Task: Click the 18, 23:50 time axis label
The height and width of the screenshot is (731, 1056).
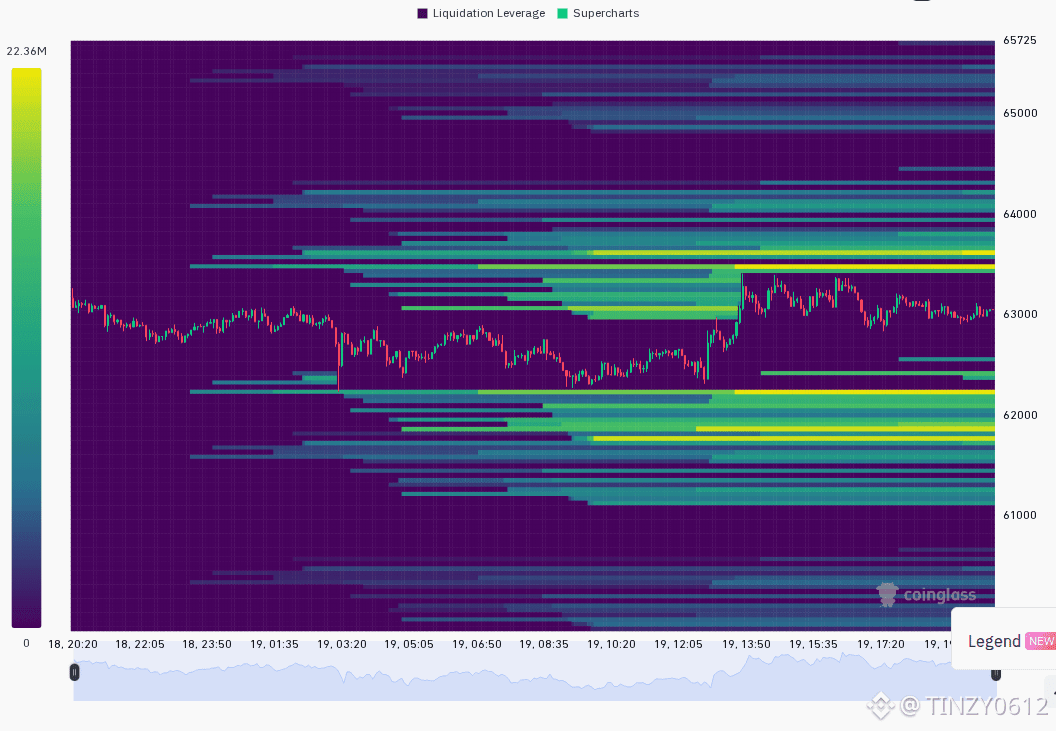Action: 207,644
